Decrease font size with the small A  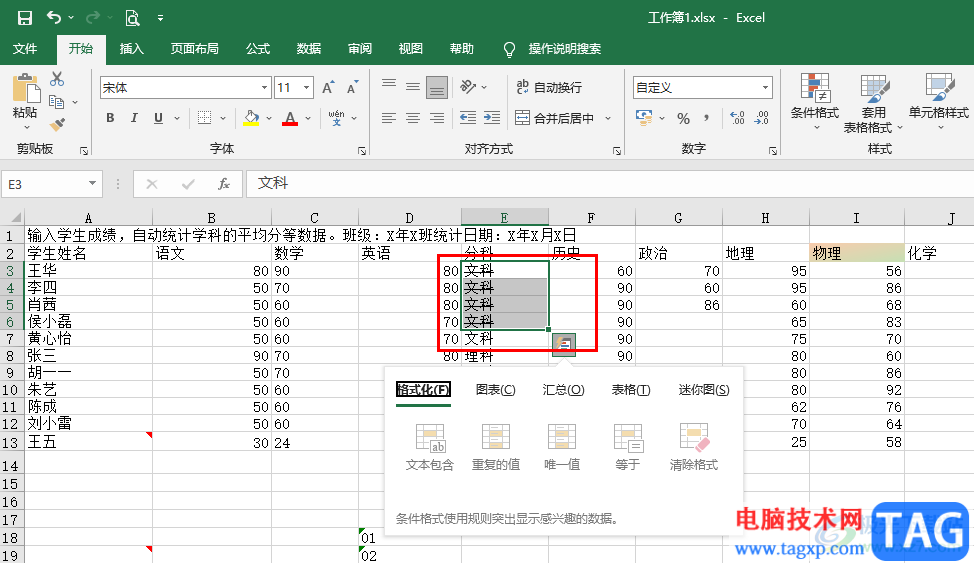coord(352,88)
